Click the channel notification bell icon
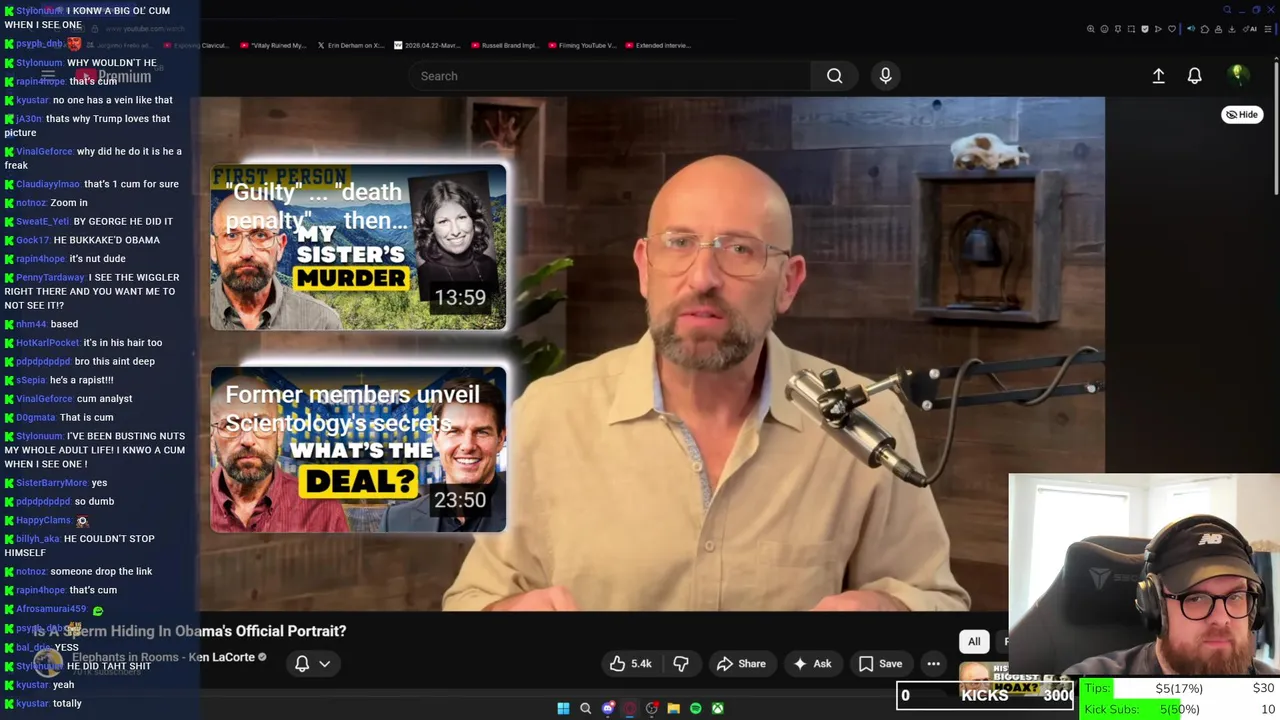Viewport: 1280px width, 720px height. click(x=302, y=664)
